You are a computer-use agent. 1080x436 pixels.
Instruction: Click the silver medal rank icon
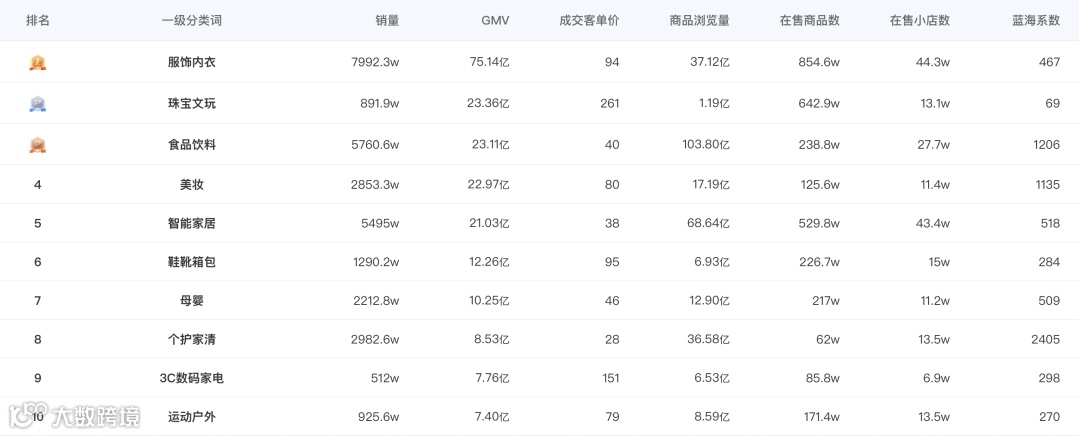coord(38,103)
